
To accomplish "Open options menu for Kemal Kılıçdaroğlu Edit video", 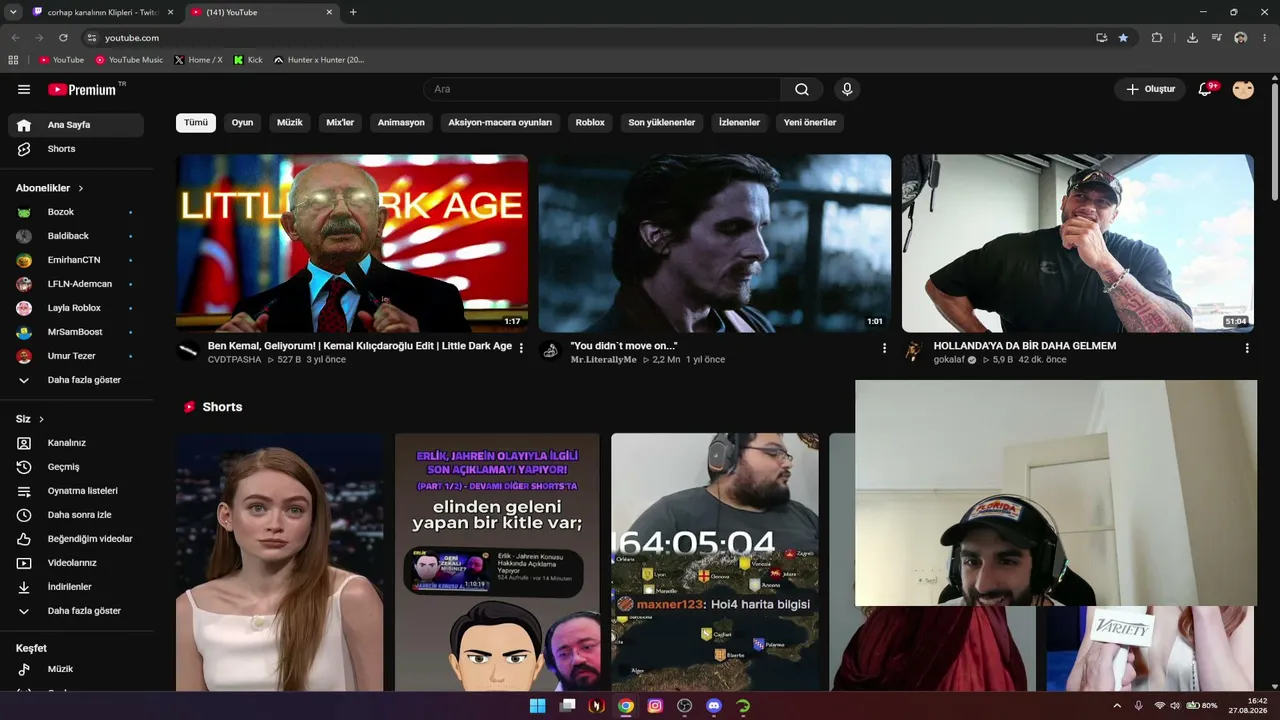I will (521, 348).
